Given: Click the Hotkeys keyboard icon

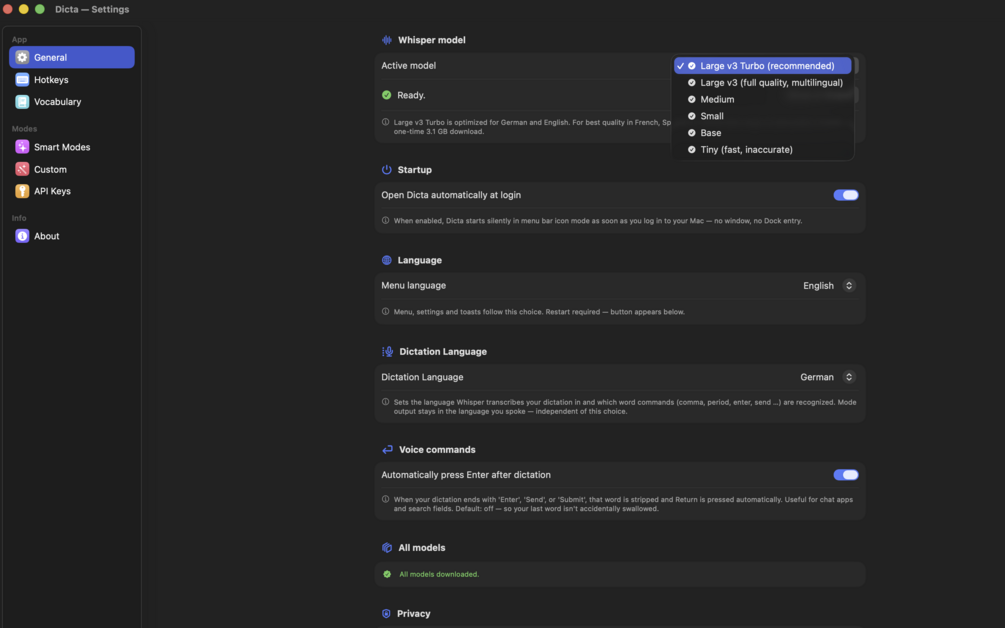Looking at the screenshot, I should coord(22,79).
